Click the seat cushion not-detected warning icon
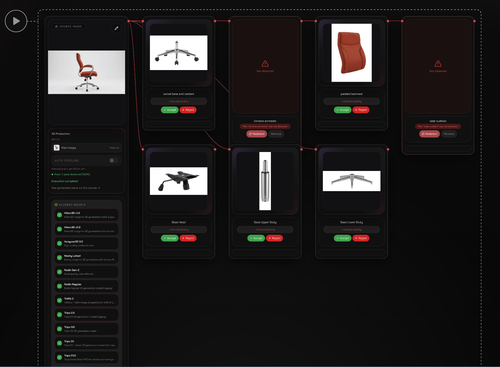This screenshot has width=500, height=367. click(438, 63)
